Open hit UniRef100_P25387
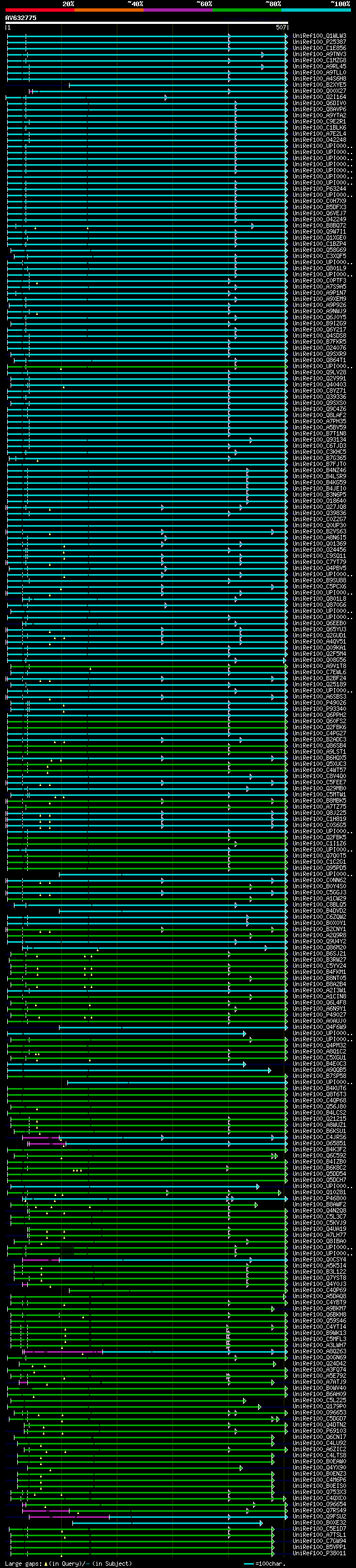Image resolution: width=356 pixels, height=1568 pixels. coord(319,42)
